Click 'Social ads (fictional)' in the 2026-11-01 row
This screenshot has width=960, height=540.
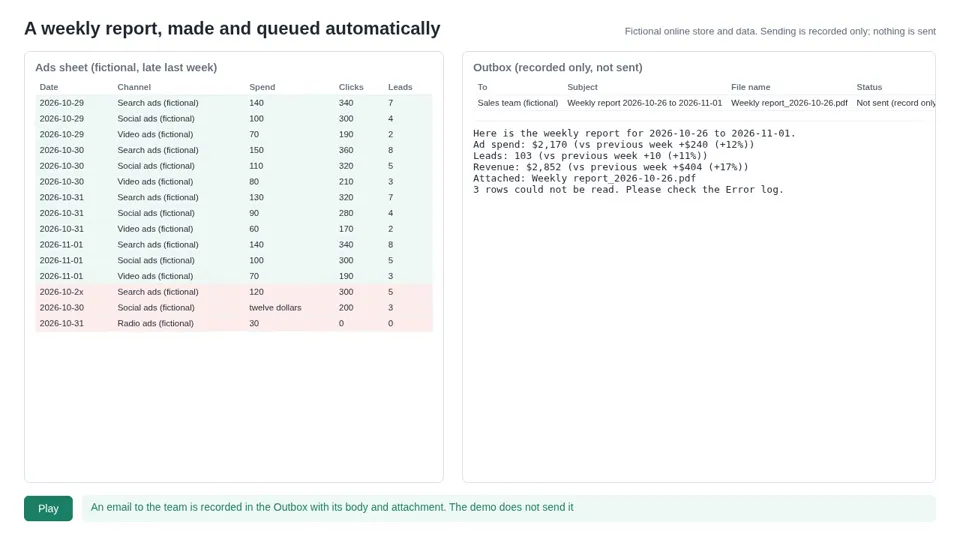coord(156,260)
